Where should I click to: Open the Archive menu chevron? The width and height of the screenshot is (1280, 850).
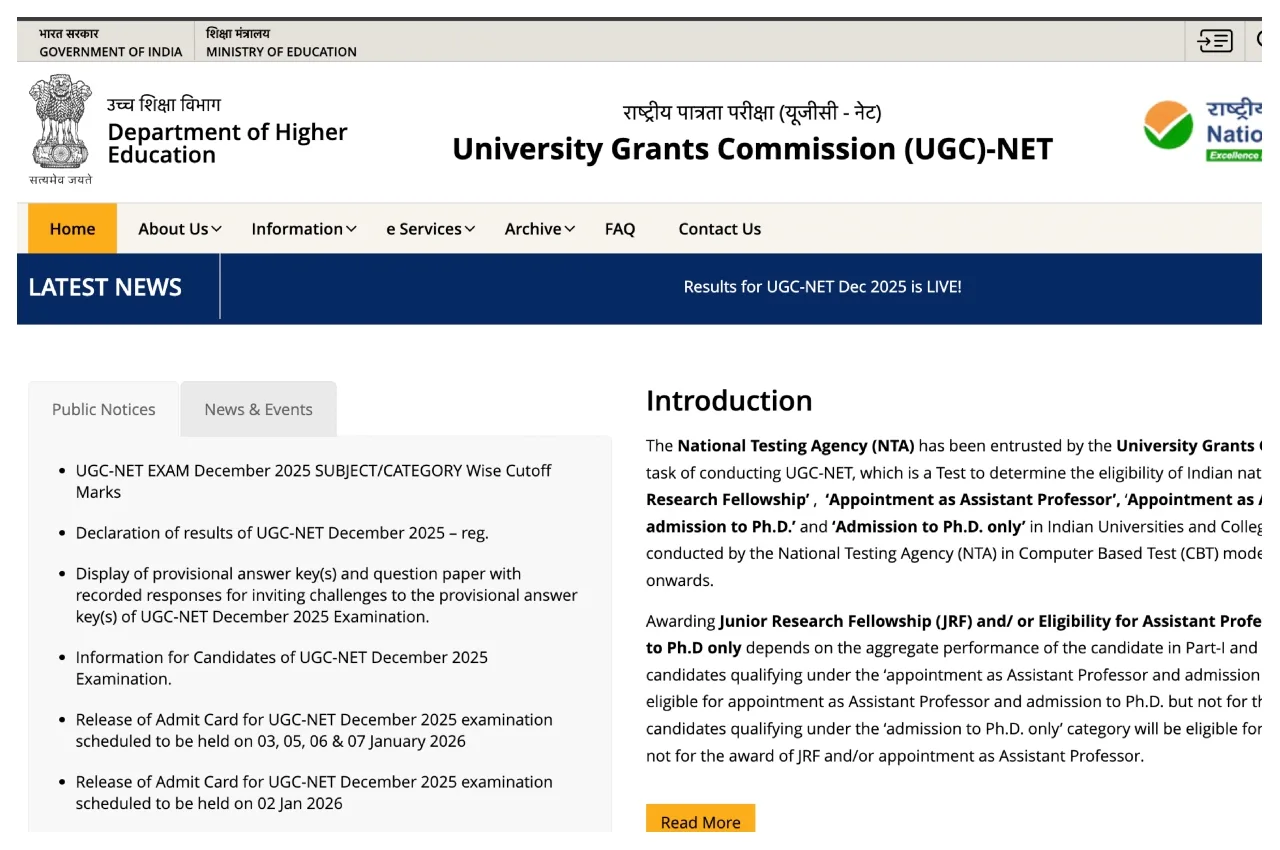(x=569, y=229)
